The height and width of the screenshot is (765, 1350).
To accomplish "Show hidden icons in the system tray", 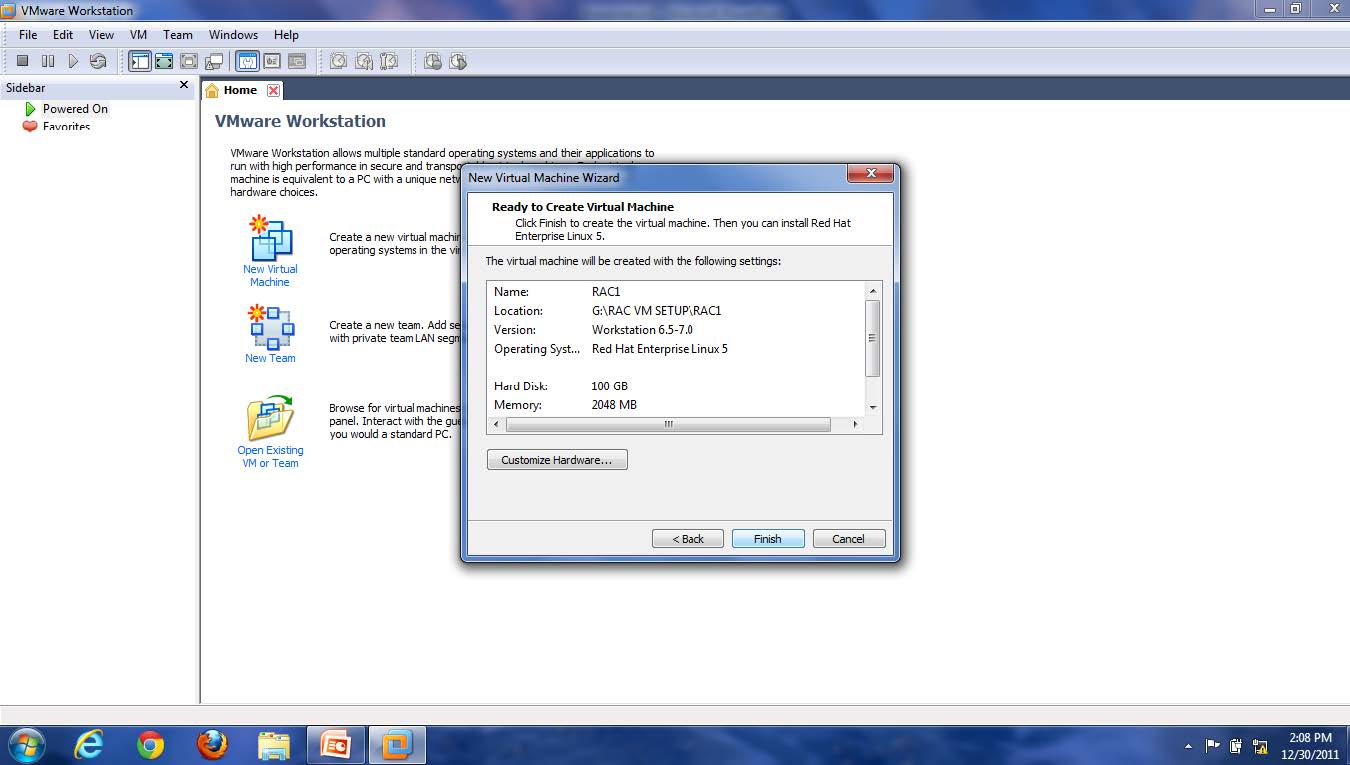I will [x=1188, y=746].
